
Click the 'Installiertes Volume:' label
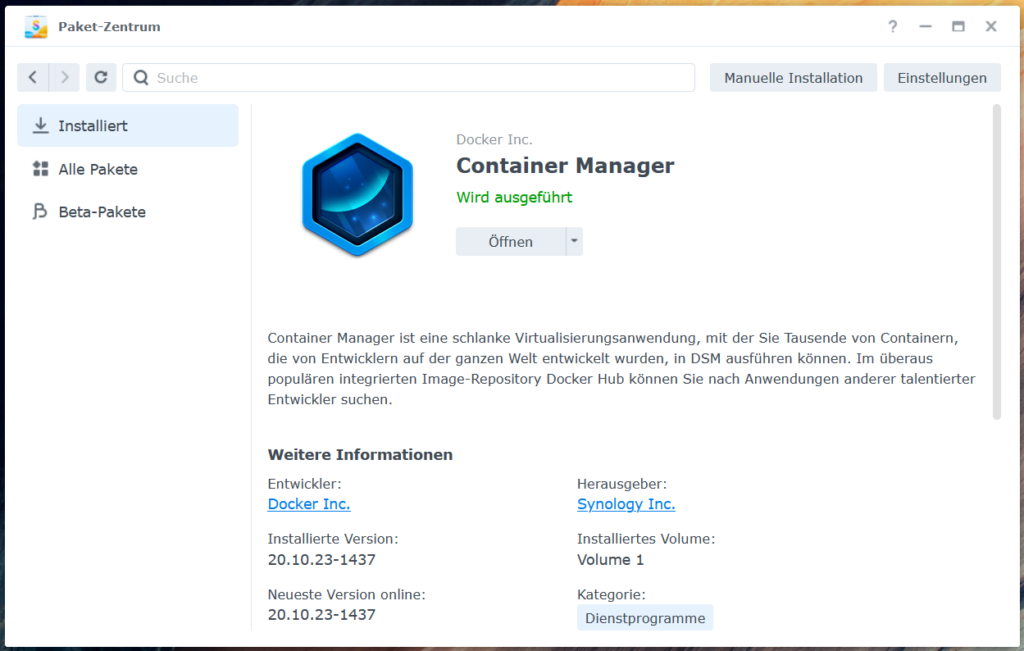click(646, 539)
